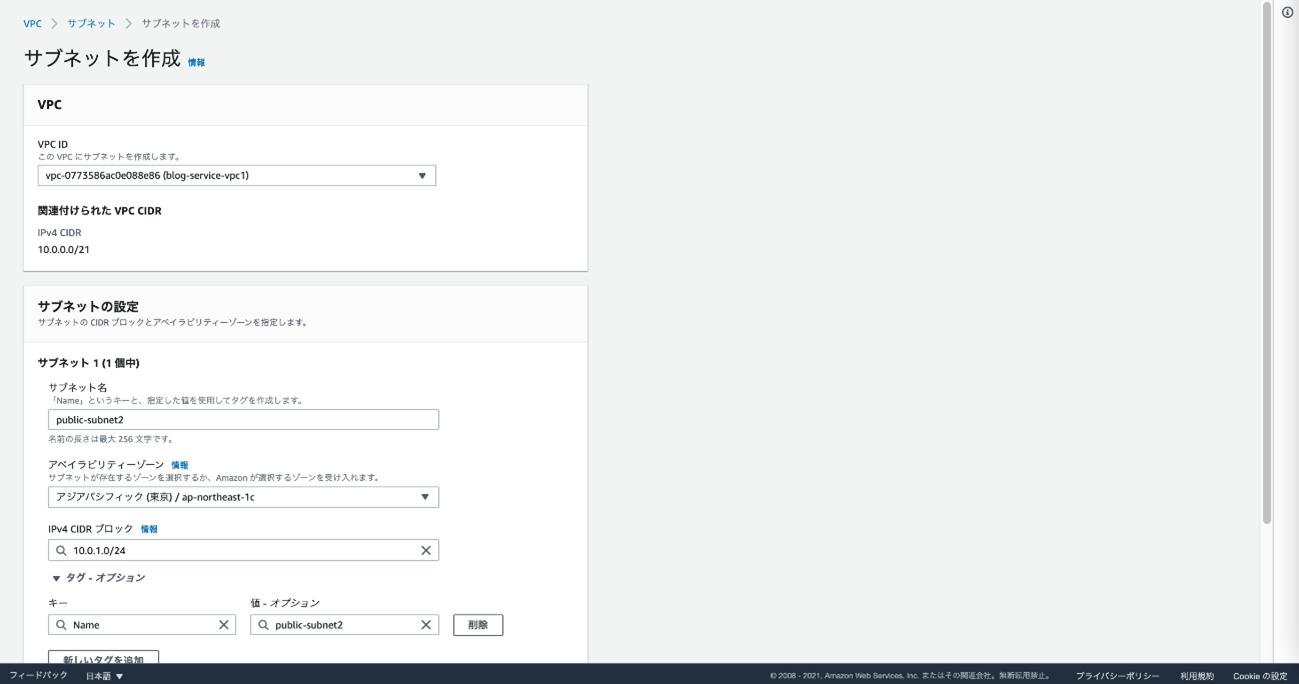Click search icon in tag value field
Screen dimensions: 1299x684
(264, 625)
